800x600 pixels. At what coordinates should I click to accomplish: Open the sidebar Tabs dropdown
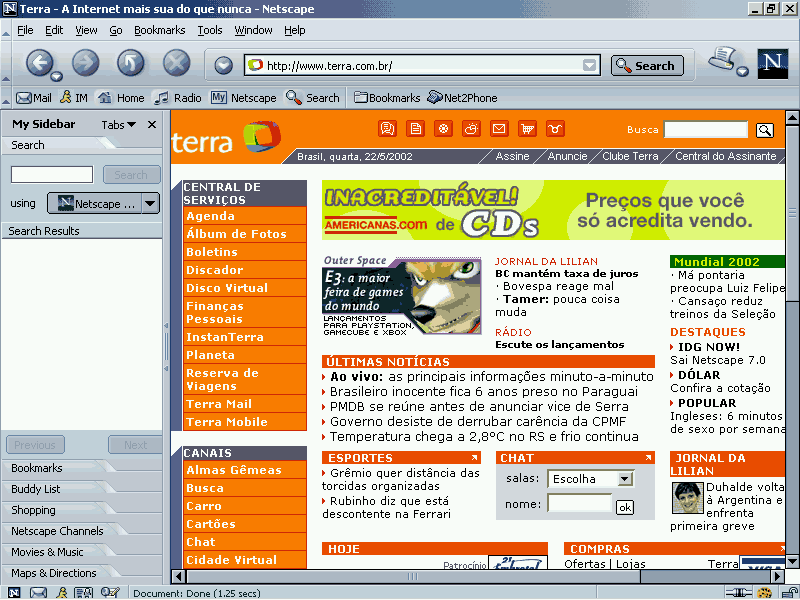(118, 125)
